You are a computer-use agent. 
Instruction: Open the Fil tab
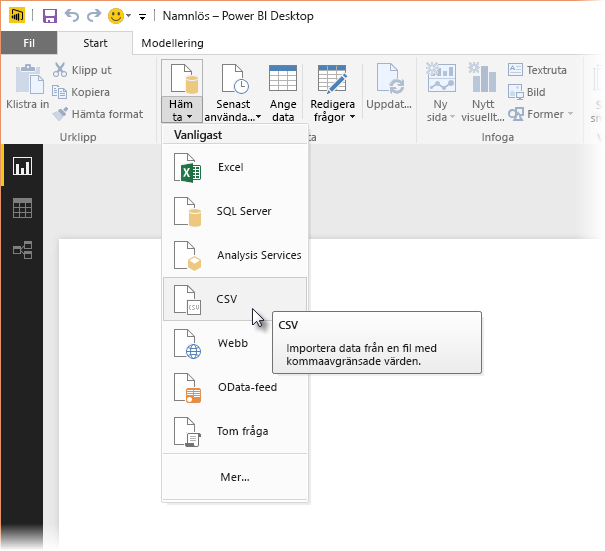coord(29,43)
